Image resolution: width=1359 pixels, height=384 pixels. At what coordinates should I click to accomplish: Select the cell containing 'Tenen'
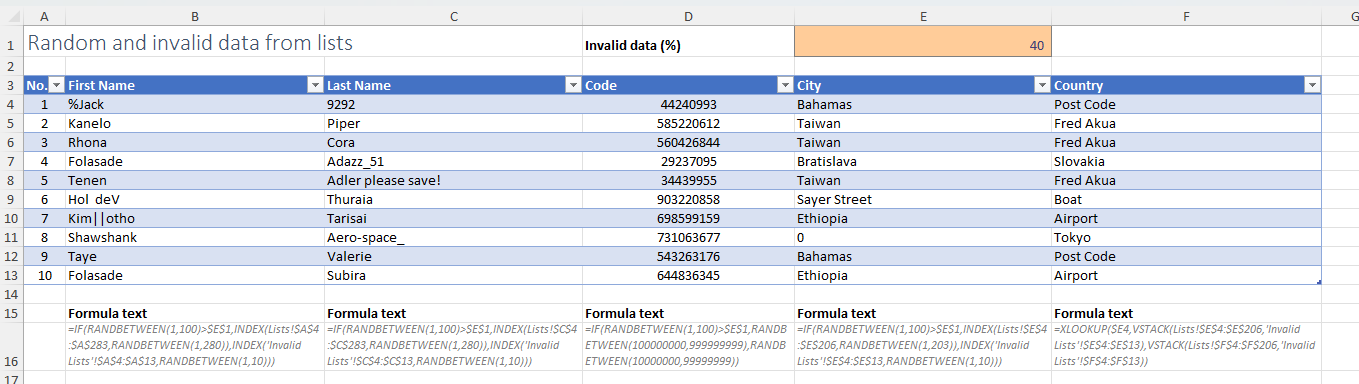(x=194, y=181)
